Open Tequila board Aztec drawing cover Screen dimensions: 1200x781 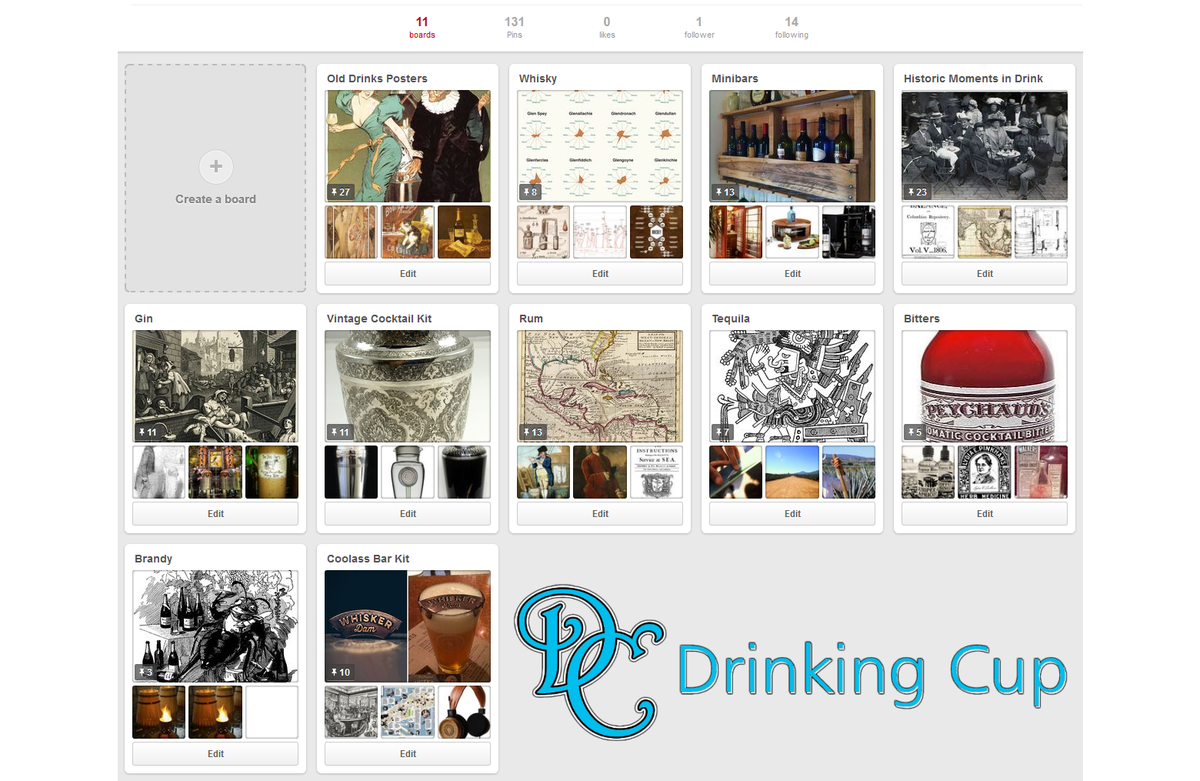pos(792,386)
